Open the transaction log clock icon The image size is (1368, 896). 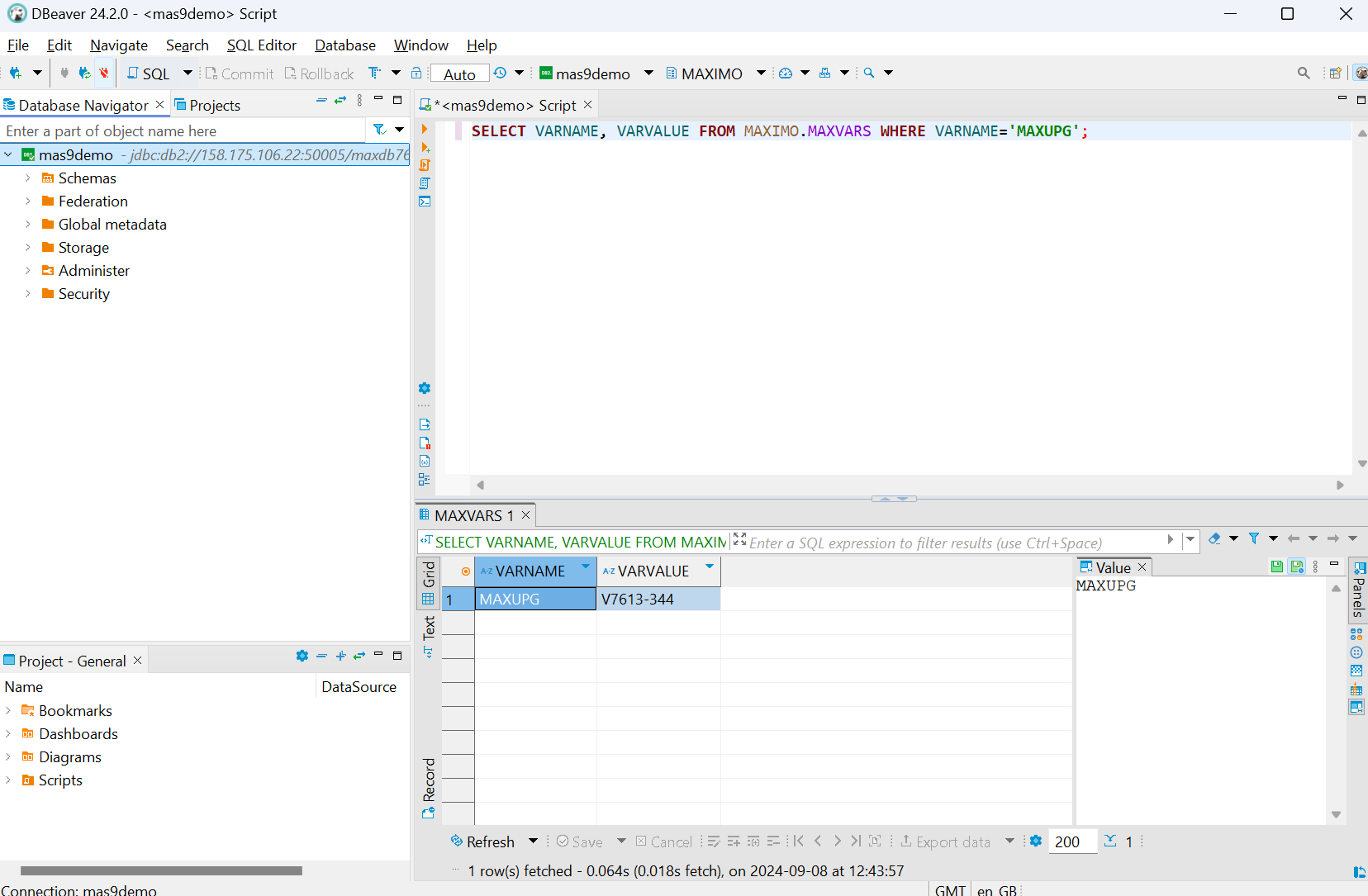click(x=500, y=73)
